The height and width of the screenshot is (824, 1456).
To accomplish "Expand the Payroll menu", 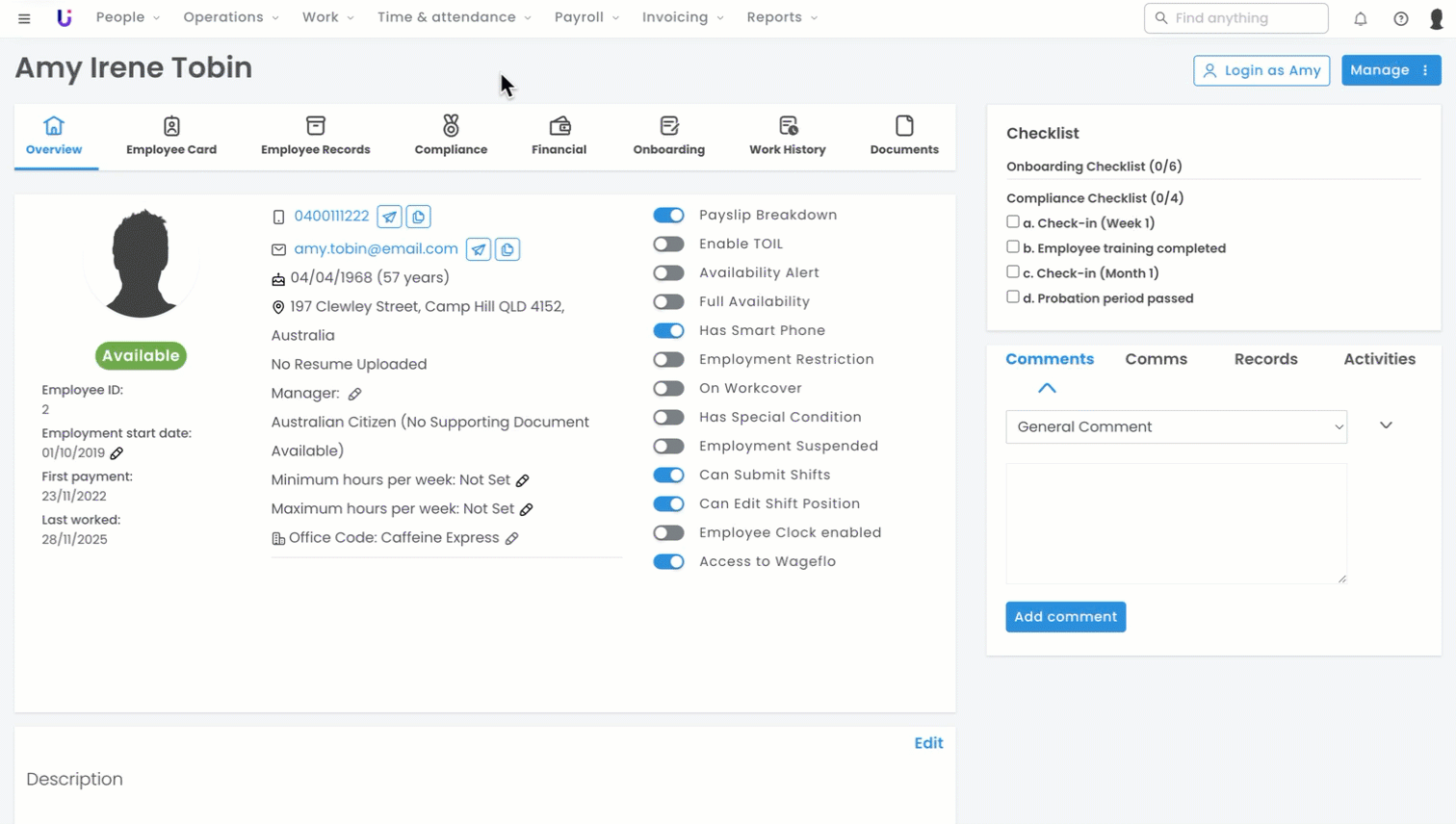I will pos(586,17).
